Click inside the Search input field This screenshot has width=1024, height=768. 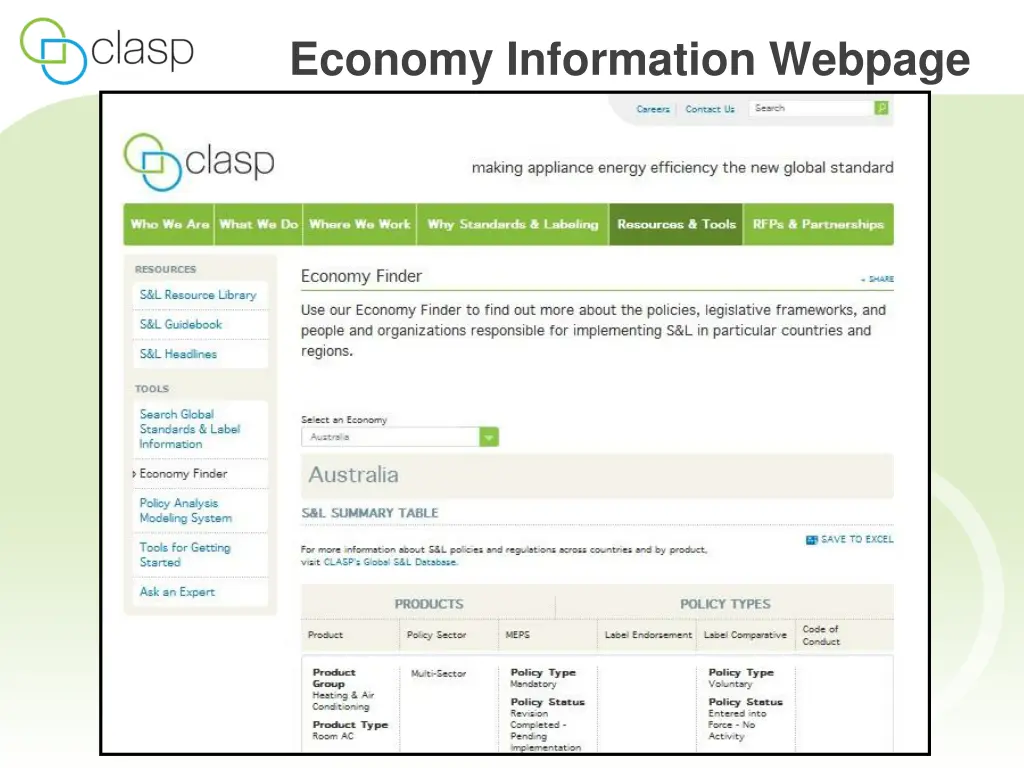click(812, 108)
